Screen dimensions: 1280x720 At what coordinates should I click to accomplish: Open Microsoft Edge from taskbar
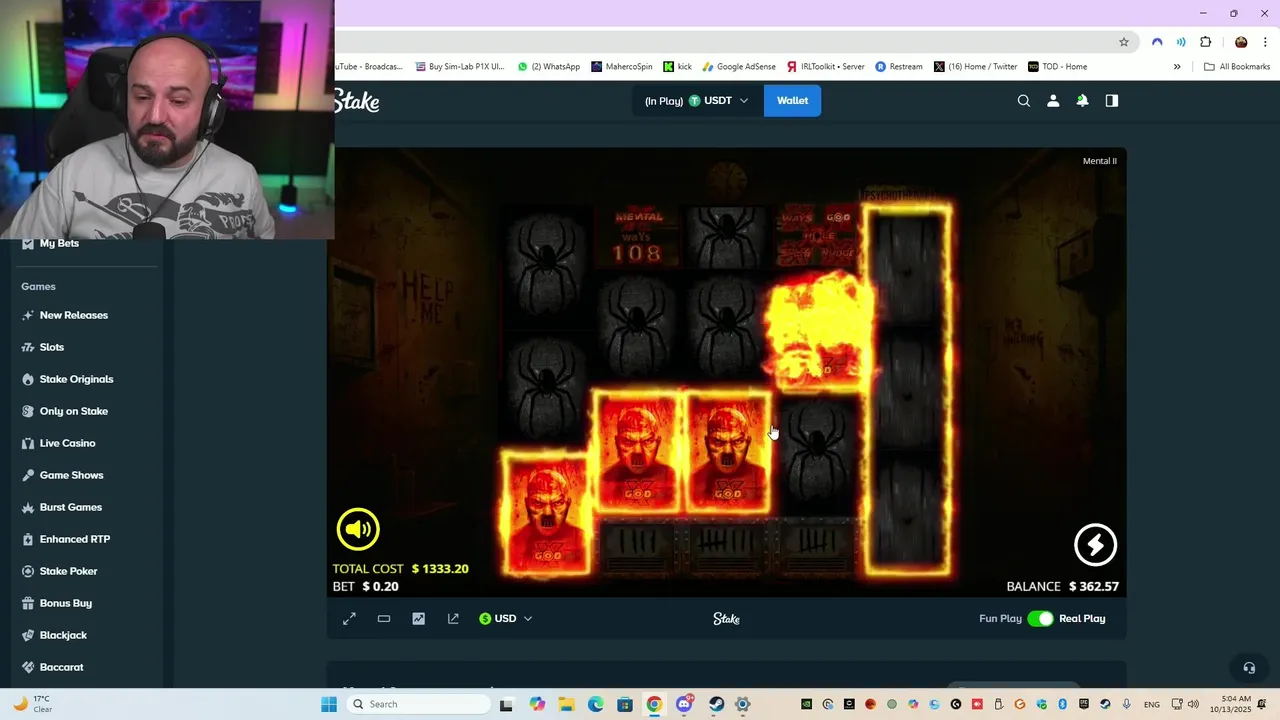point(596,704)
